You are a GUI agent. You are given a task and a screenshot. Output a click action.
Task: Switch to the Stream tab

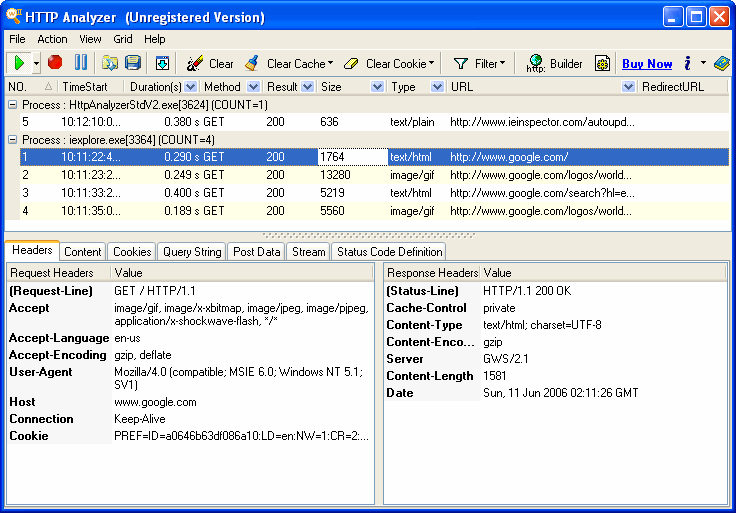coord(308,252)
